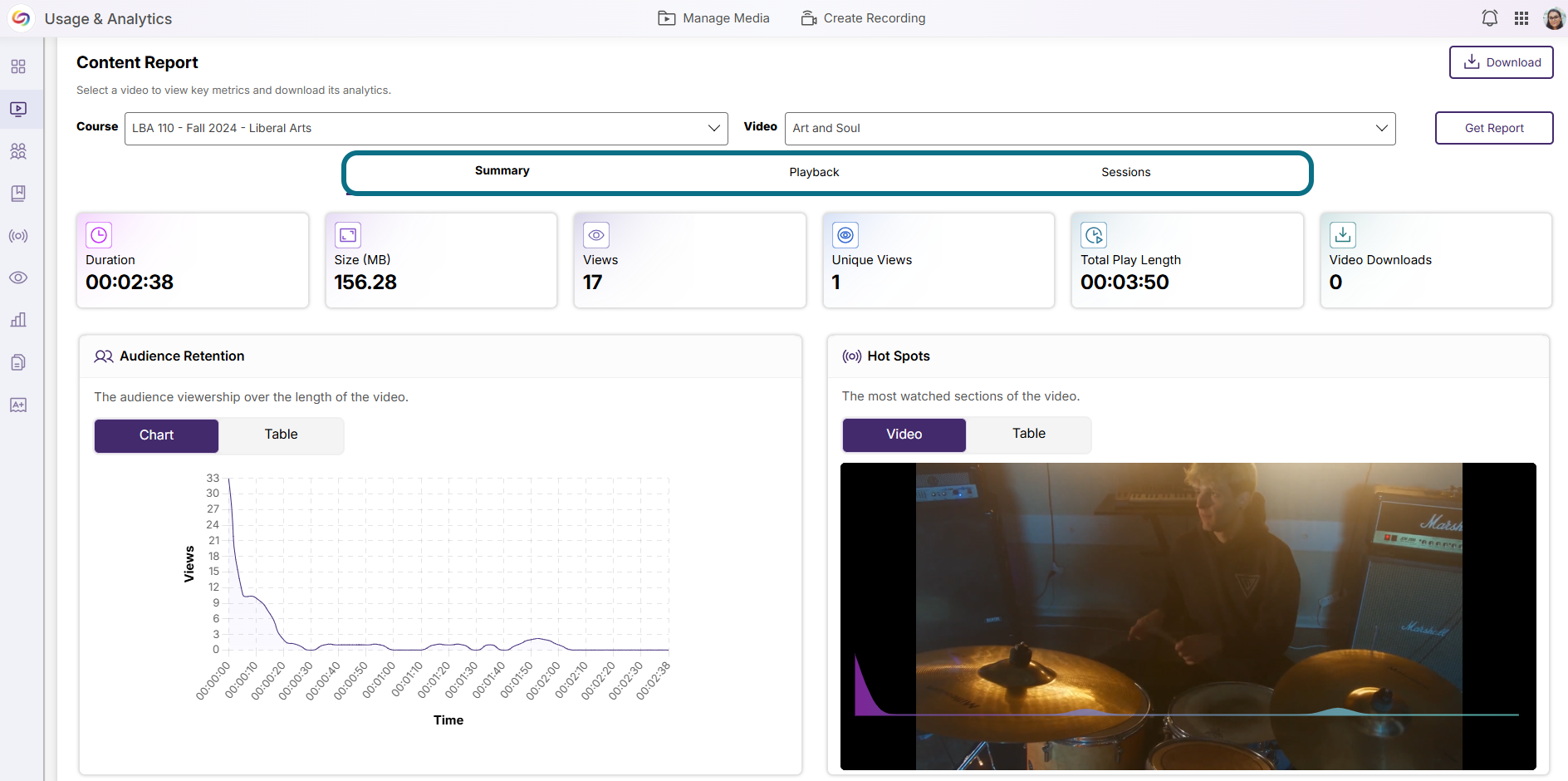Click the Duration value 00:02:38
Viewport: 1568px width, 781px height.
click(x=130, y=282)
